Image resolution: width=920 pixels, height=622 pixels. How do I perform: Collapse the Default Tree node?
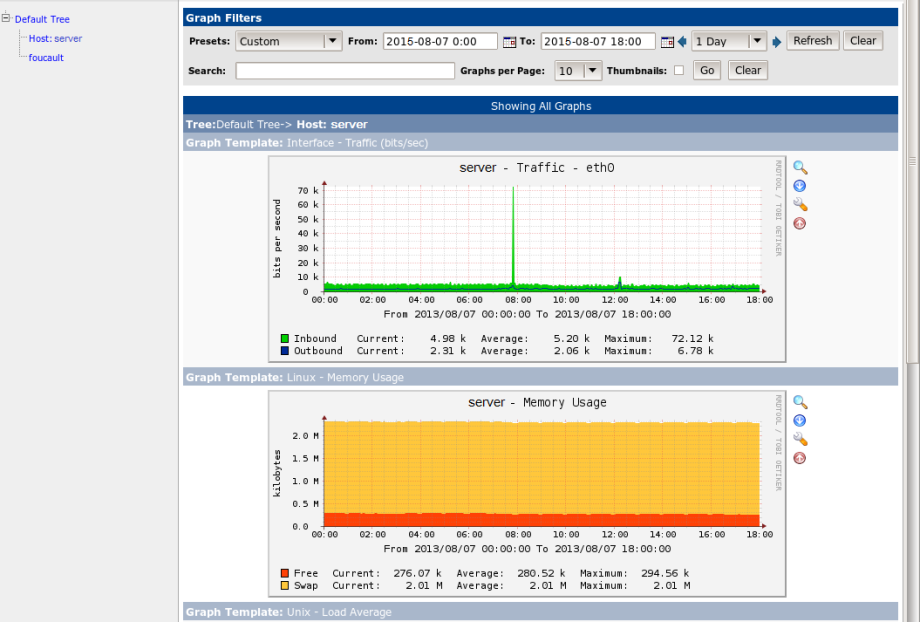pos(6,18)
